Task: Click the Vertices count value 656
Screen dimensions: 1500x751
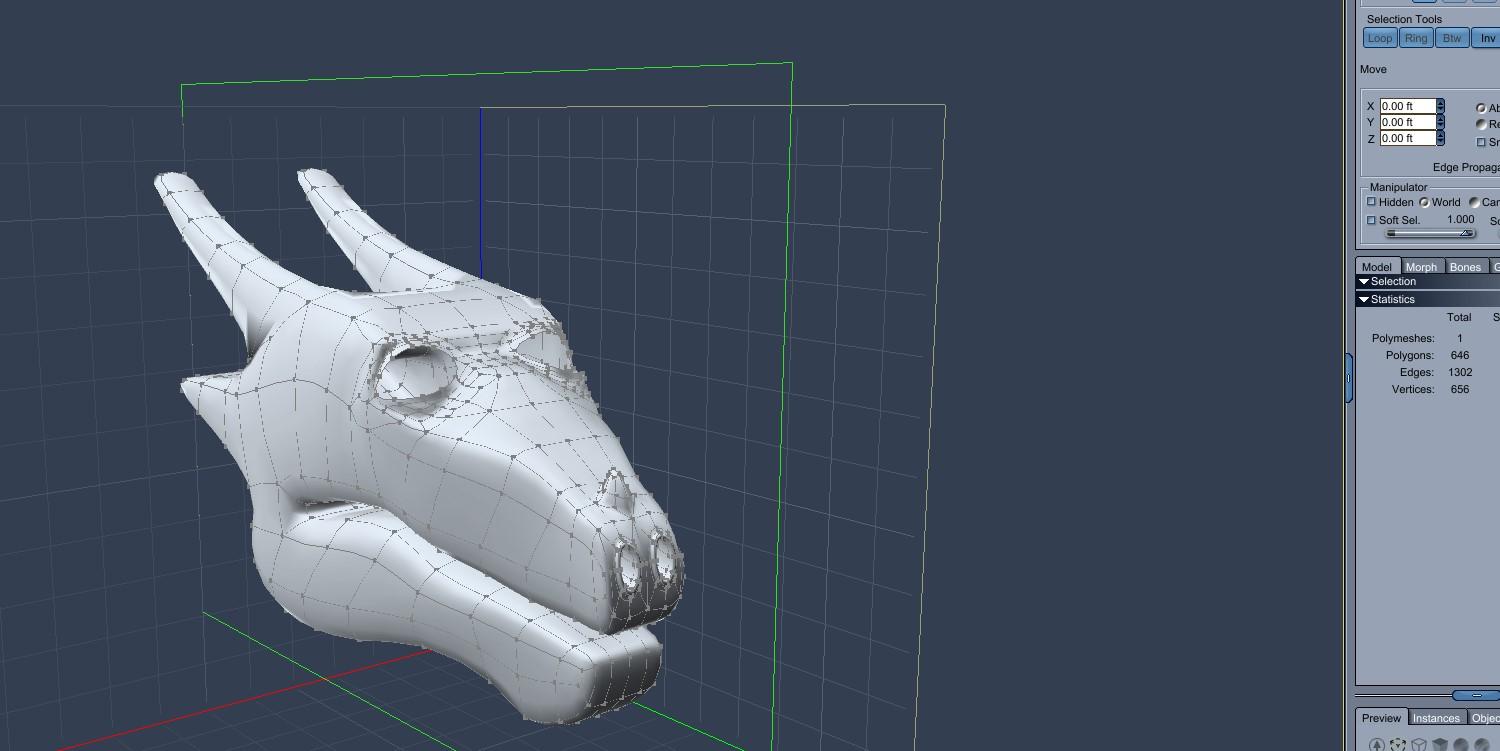Action: click(1460, 389)
